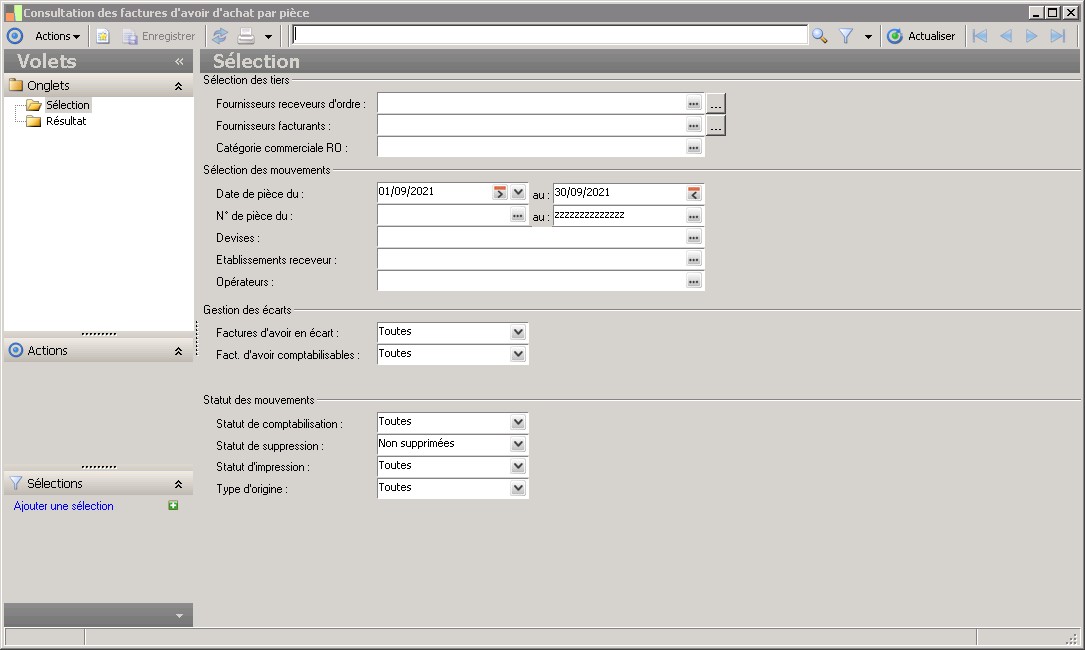Click Fournisseurs receveurs d'ordre input field
Screen dimensions: 1085x650
coord(531,104)
